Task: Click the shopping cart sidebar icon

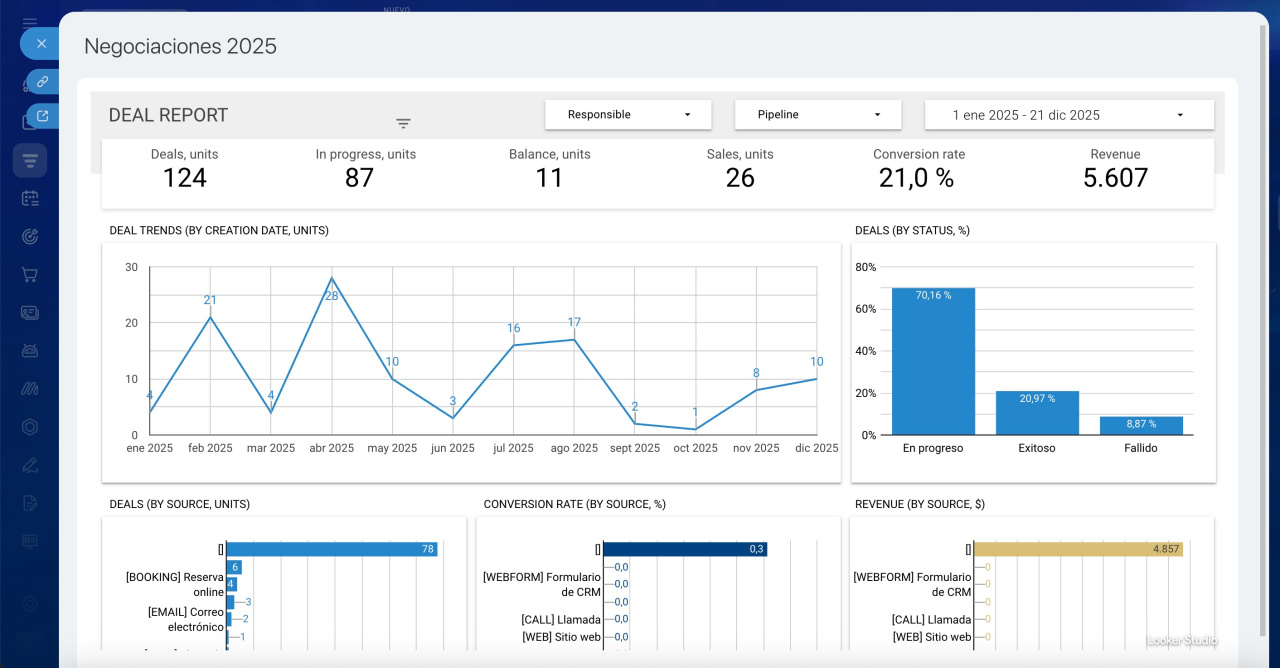Action: 30,274
